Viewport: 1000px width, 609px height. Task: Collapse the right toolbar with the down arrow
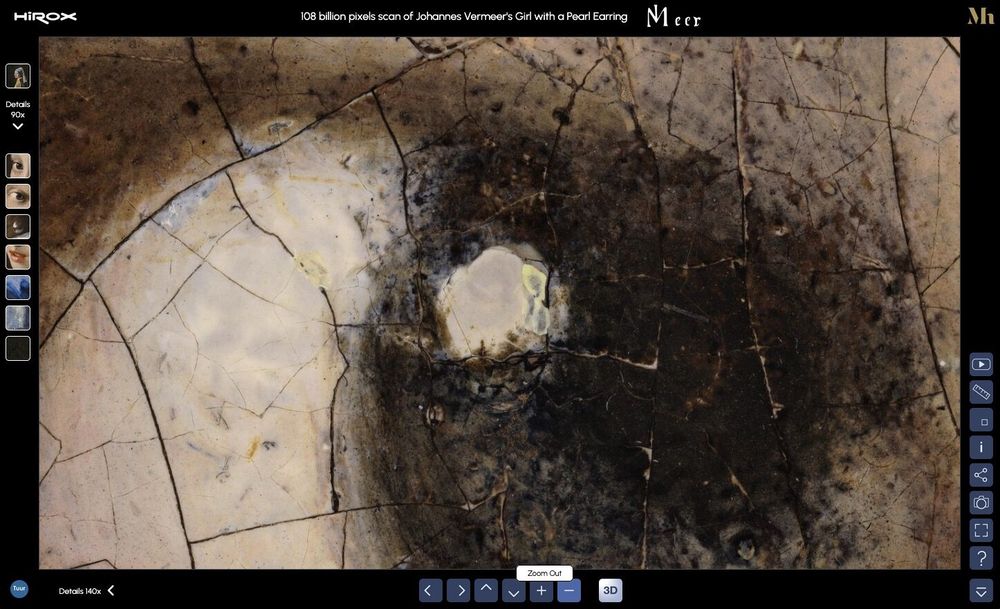pos(981,591)
